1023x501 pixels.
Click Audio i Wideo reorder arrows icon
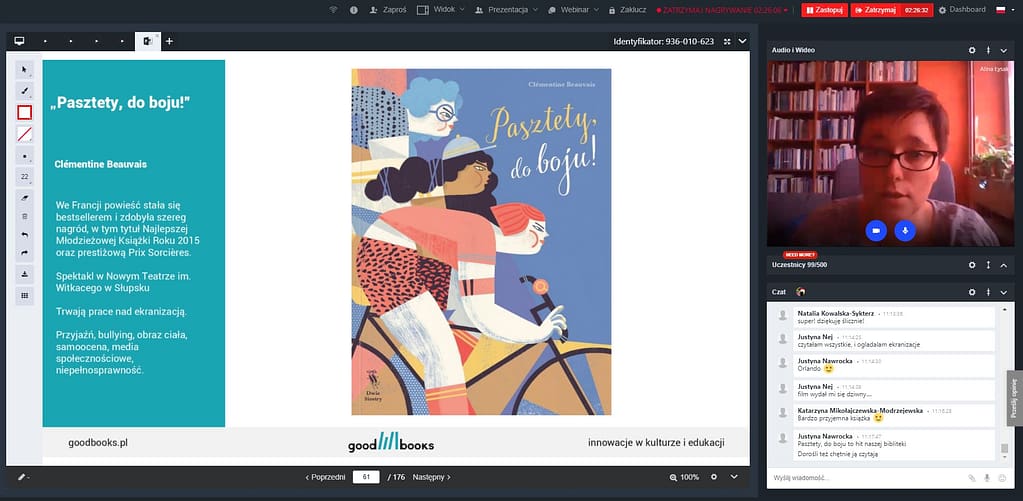click(988, 50)
